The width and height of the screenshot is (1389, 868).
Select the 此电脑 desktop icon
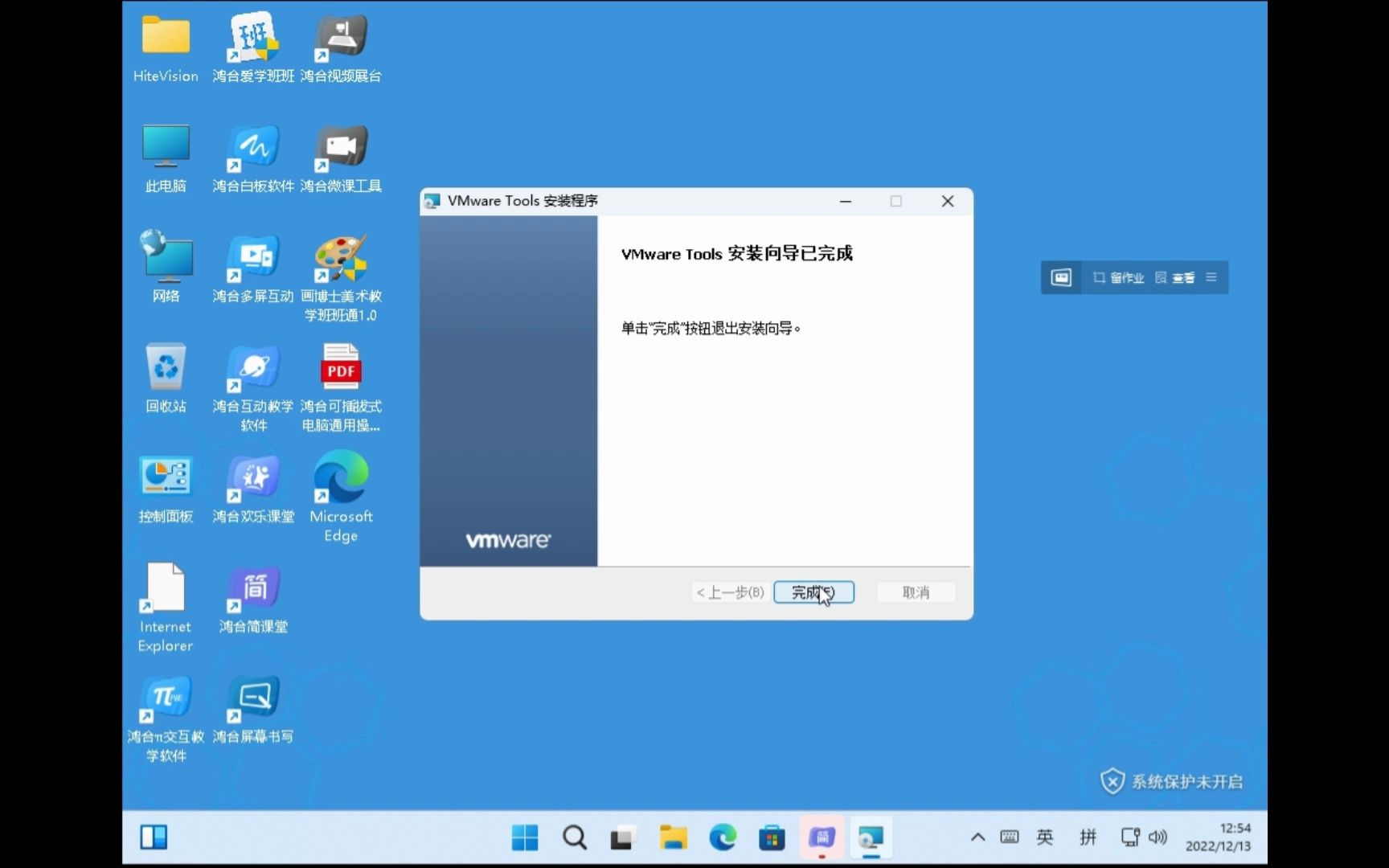point(166,159)
